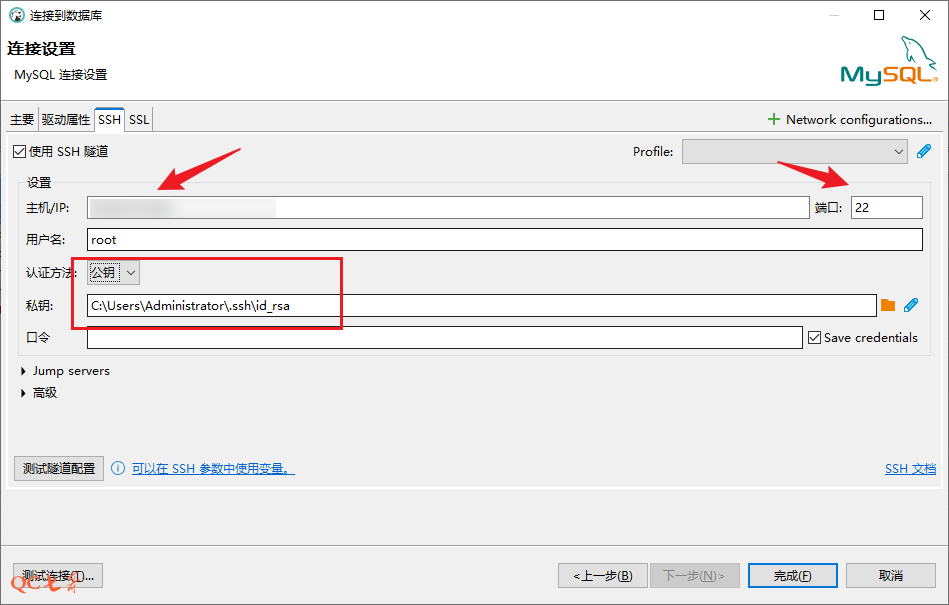Toggle the 使用 SSH 隧道 checkbox
The image size is (949, 605).
[x=19, y=152]
